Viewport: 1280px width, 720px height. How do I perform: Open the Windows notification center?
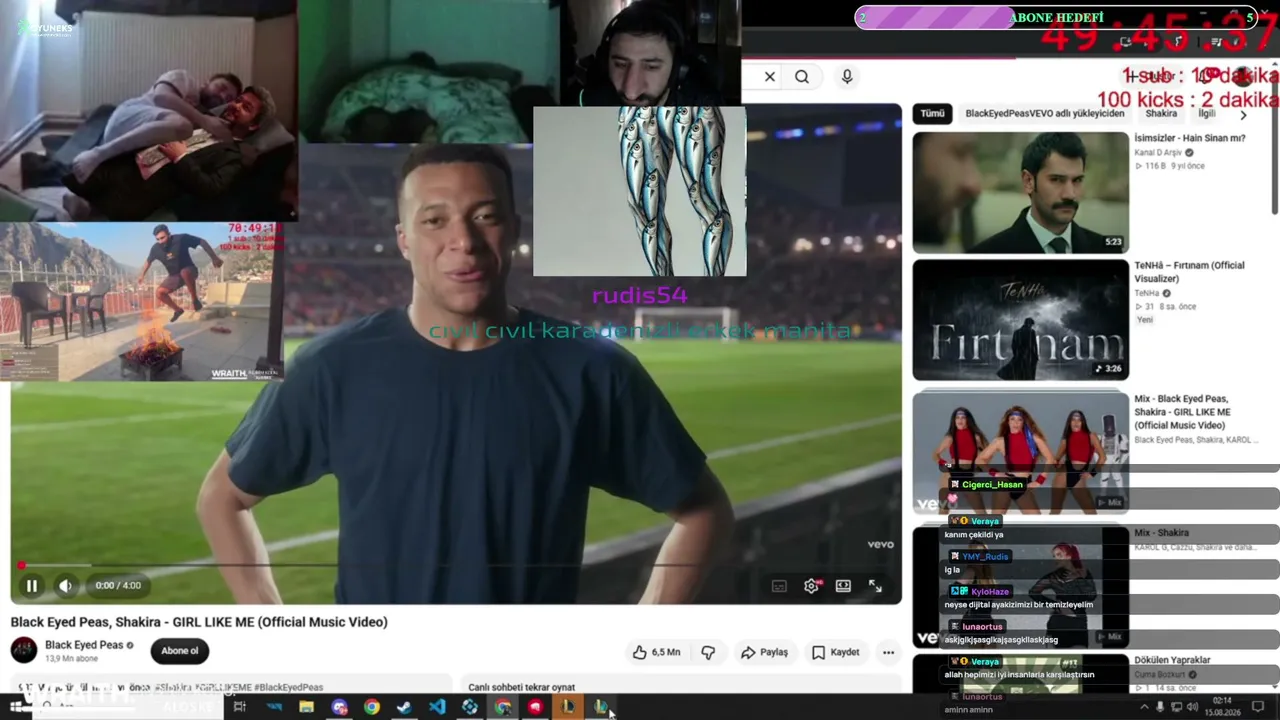tap(1258, 707)
